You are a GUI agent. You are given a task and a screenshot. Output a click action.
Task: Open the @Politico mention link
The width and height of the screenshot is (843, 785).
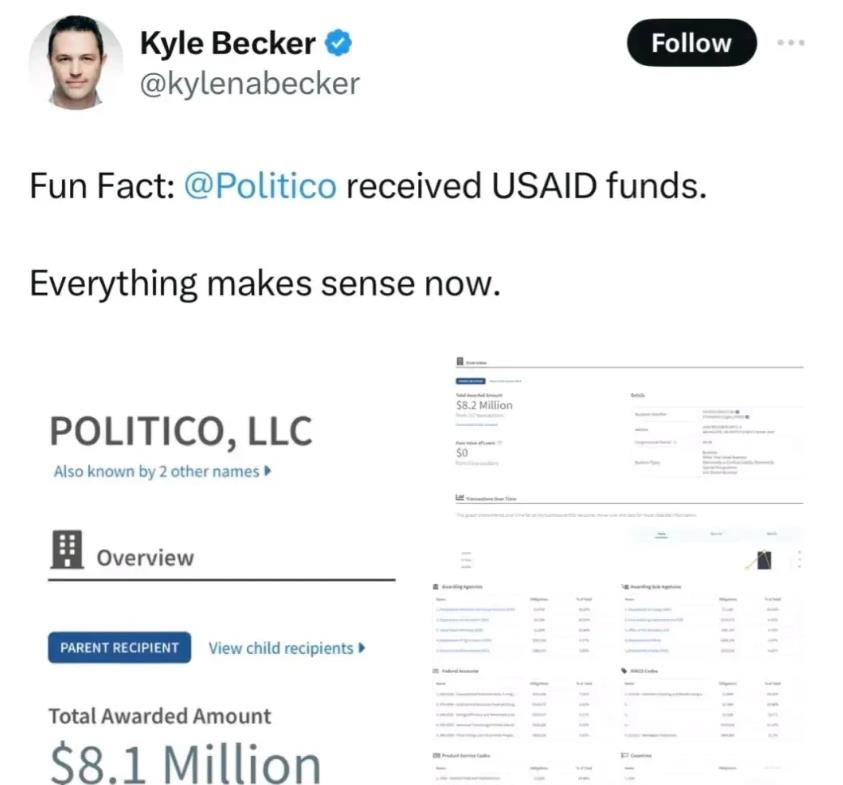261,186
